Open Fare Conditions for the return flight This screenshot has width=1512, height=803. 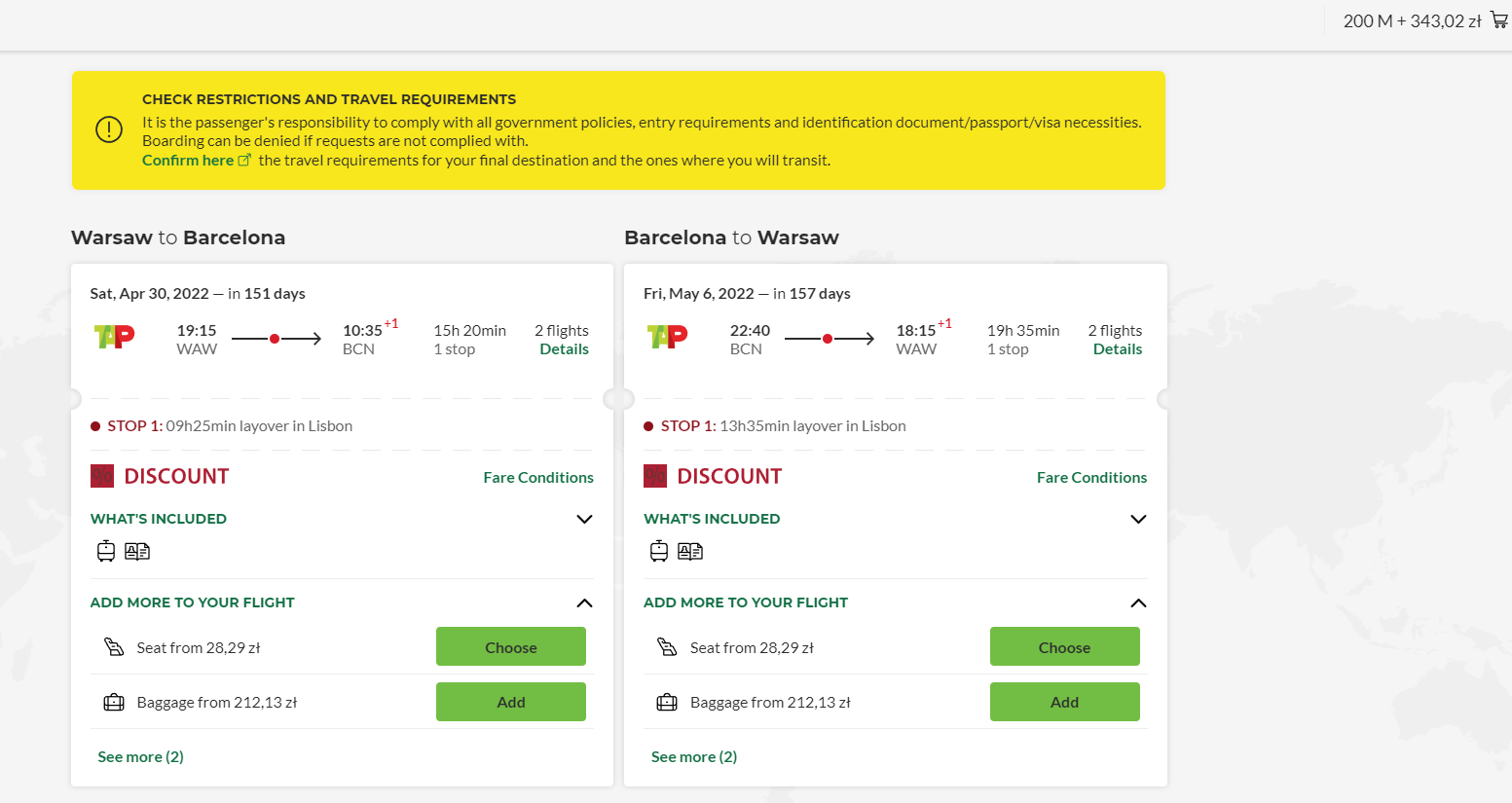[x=1091, y=477]
